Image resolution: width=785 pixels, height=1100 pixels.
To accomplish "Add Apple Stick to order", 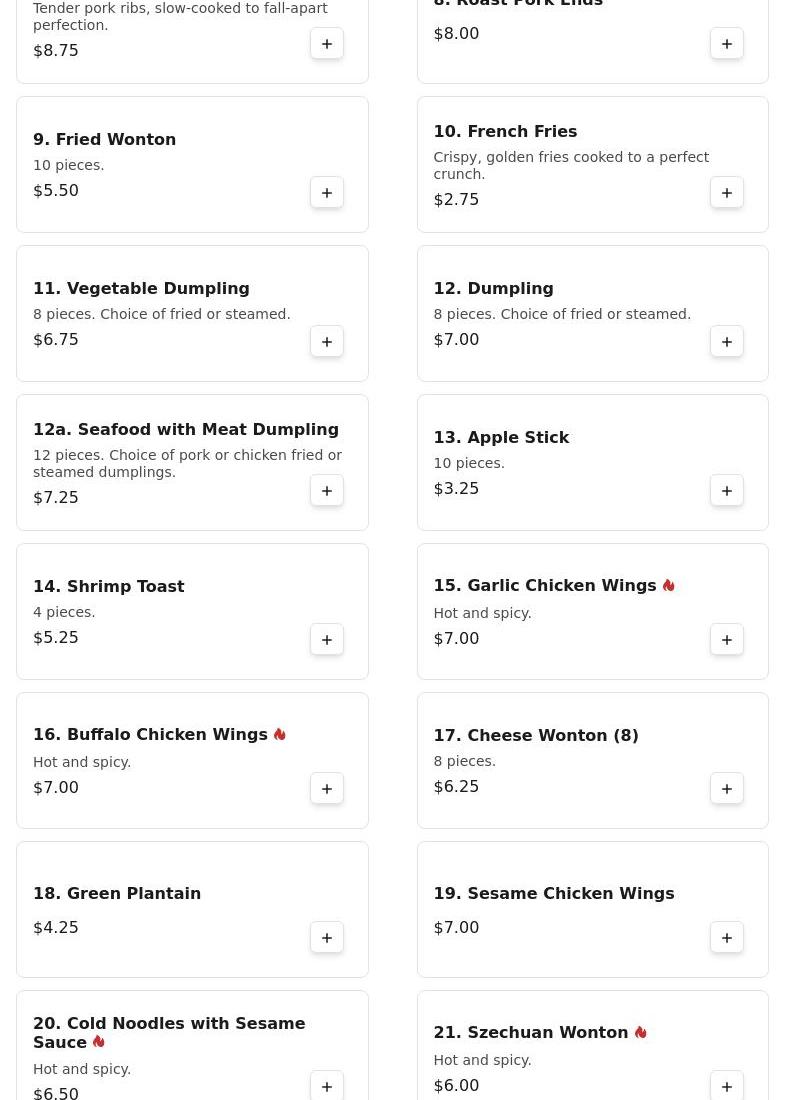I will [727, 491].
